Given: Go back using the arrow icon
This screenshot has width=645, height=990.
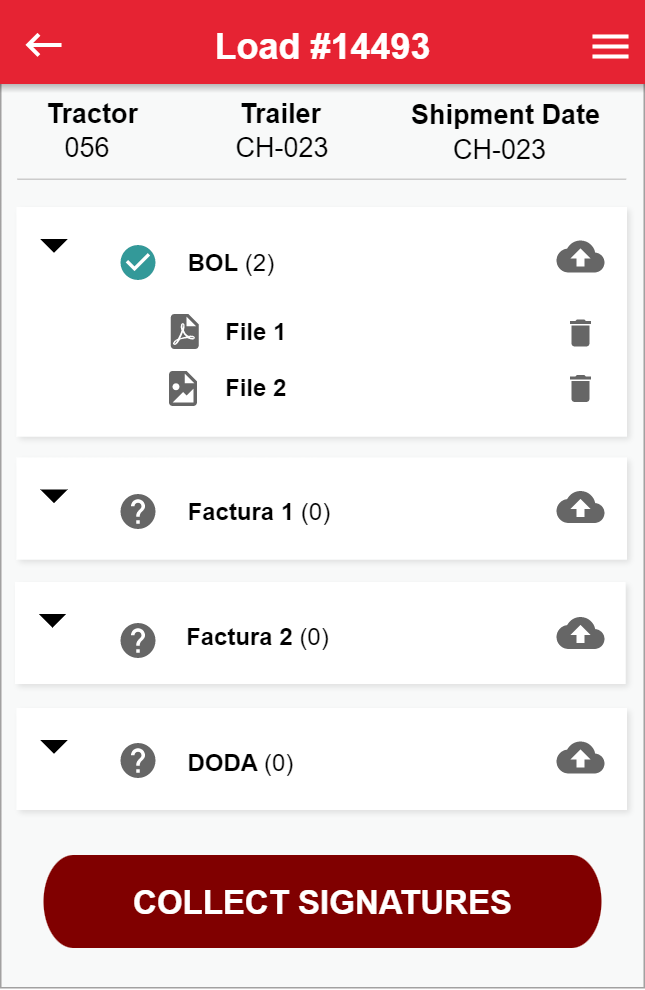Looking at the screenshot, I should (44, 45).
